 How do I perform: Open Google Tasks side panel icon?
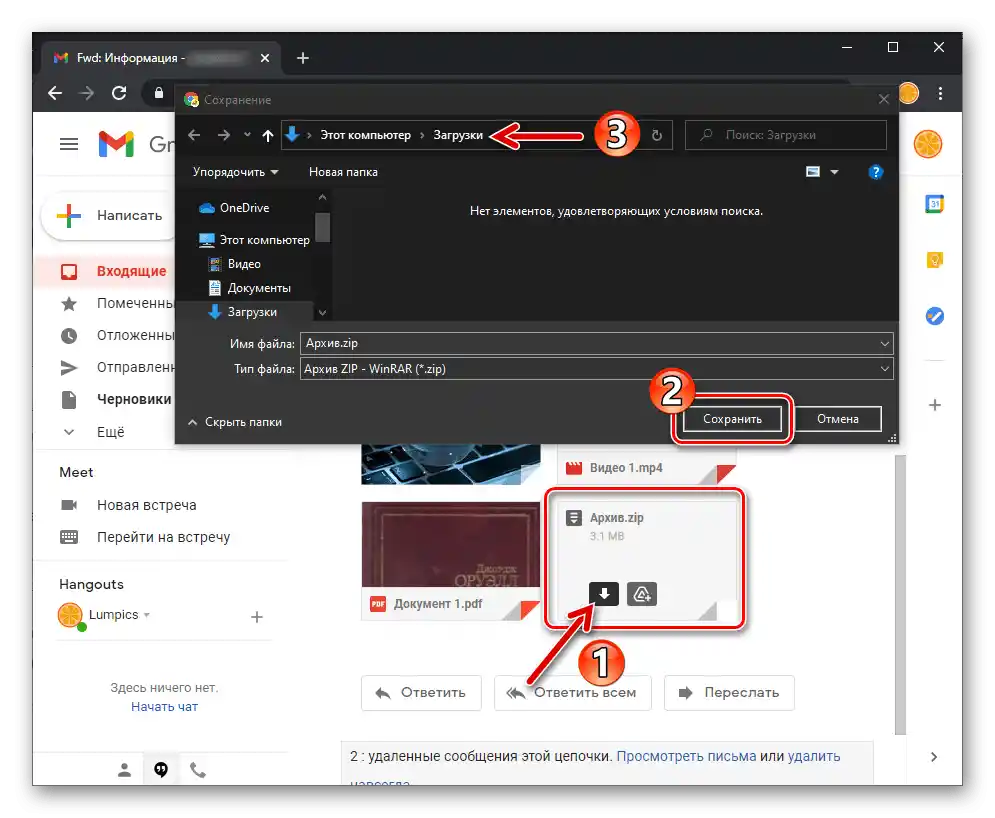point(934,316)
